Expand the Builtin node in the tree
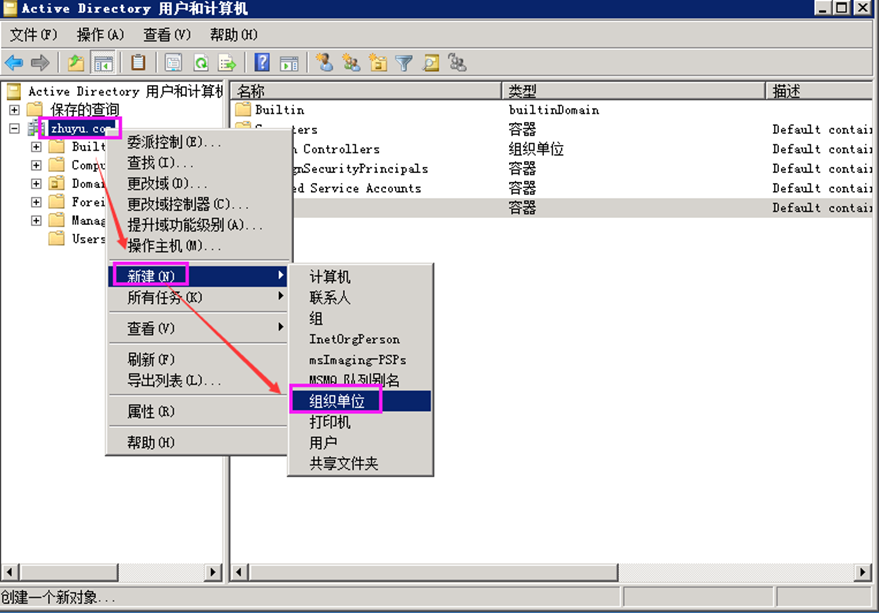Screen dimensions: 879x613 36,147
